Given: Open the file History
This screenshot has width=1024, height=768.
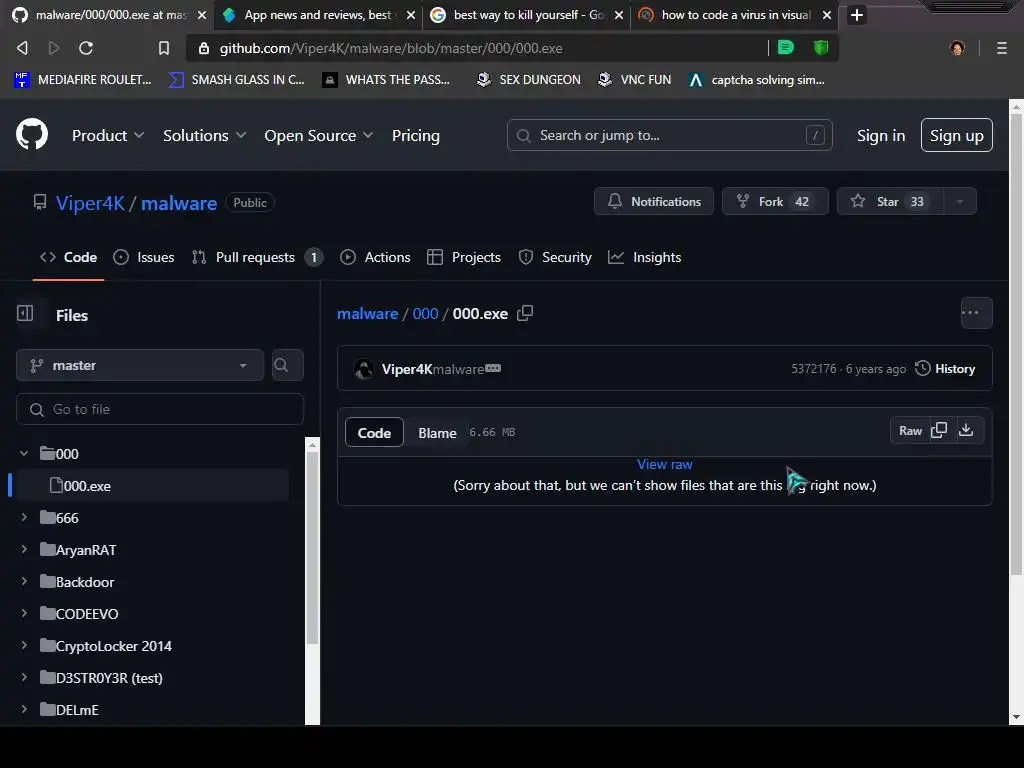Looking at the screenshot, I should [x=945, y=368].
